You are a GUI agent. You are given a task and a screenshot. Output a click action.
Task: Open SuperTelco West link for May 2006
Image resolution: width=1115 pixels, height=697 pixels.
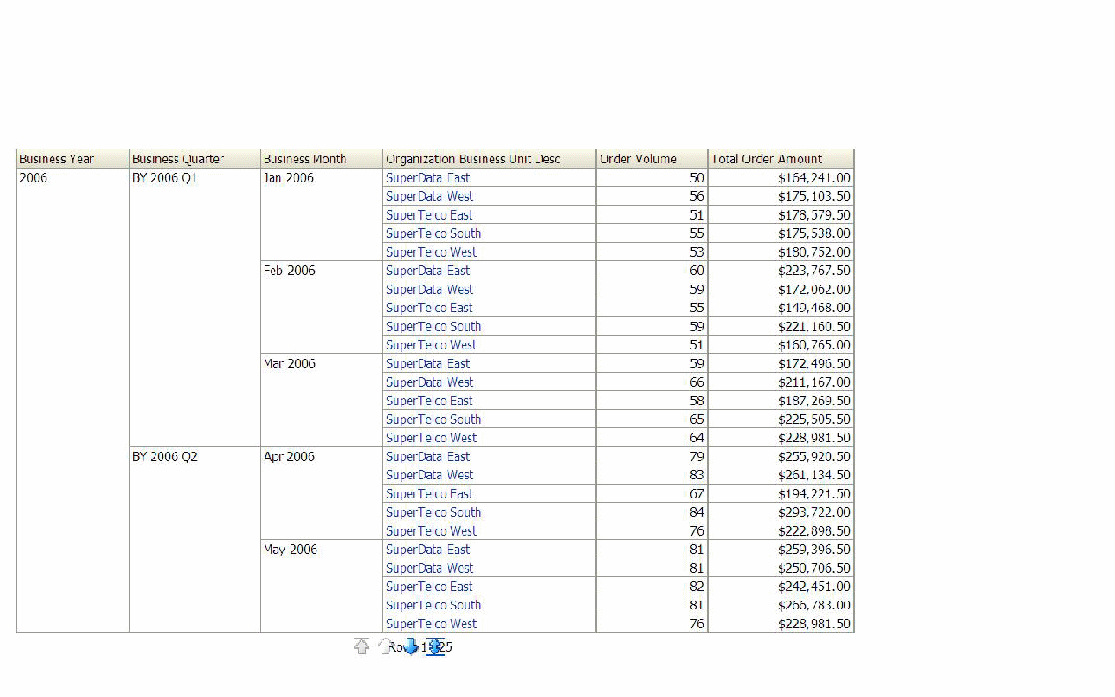coord(431,623)
